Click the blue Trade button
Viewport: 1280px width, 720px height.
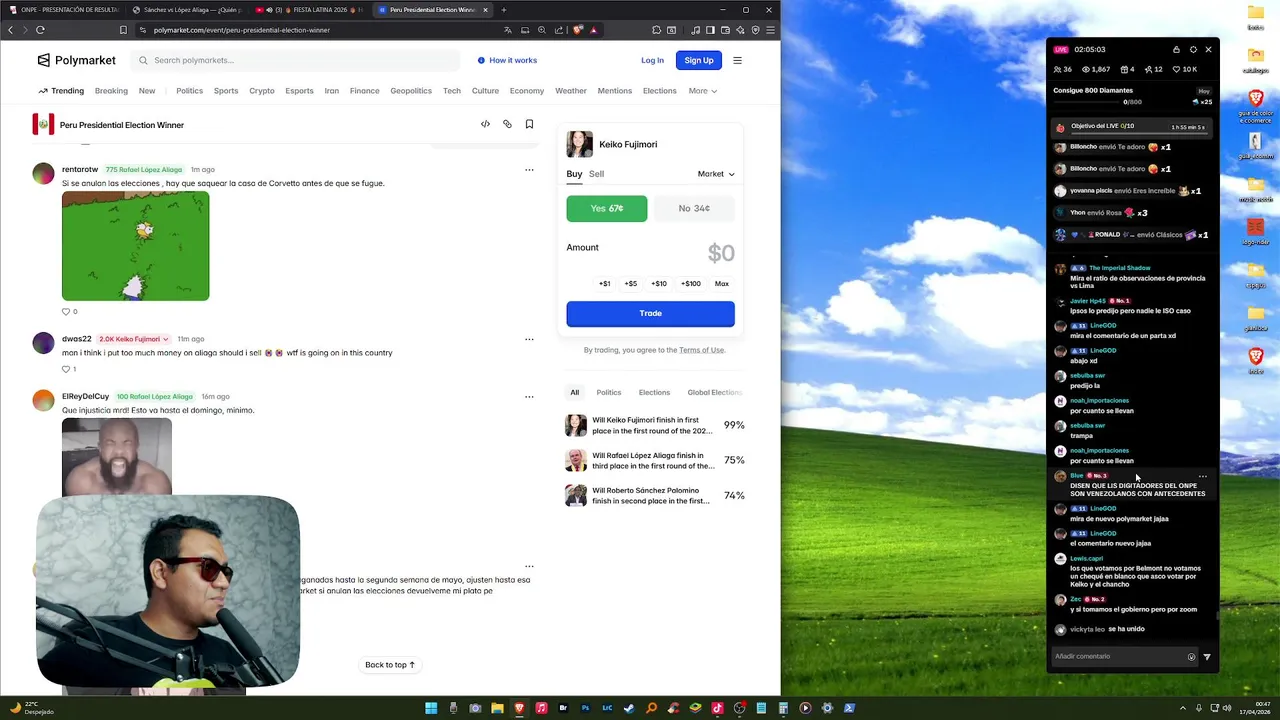pyautogui.click(x=650, y=313)
